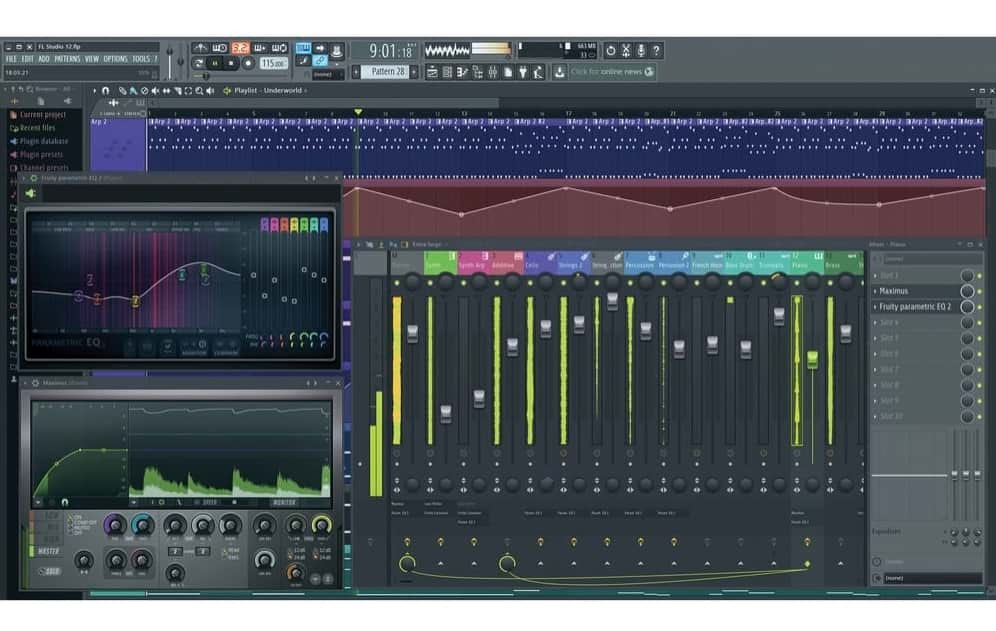Click the online news link
Viewport: 996px width, 631px height.
click(x=612, y=72)
